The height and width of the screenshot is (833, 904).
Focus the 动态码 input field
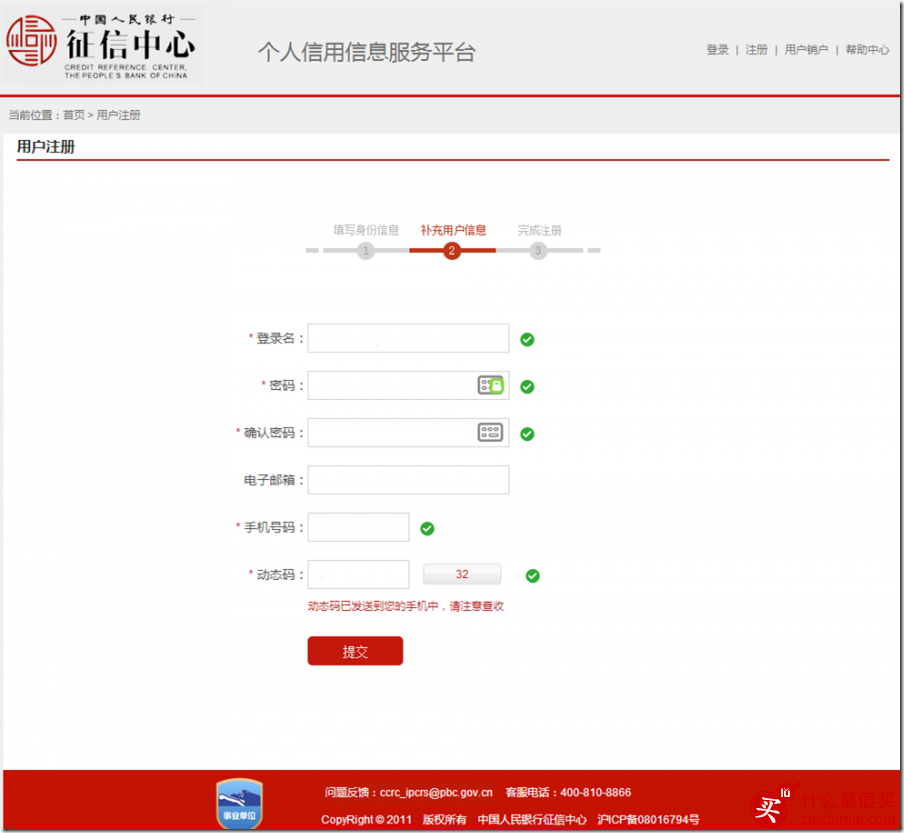(x=359, y=574)
